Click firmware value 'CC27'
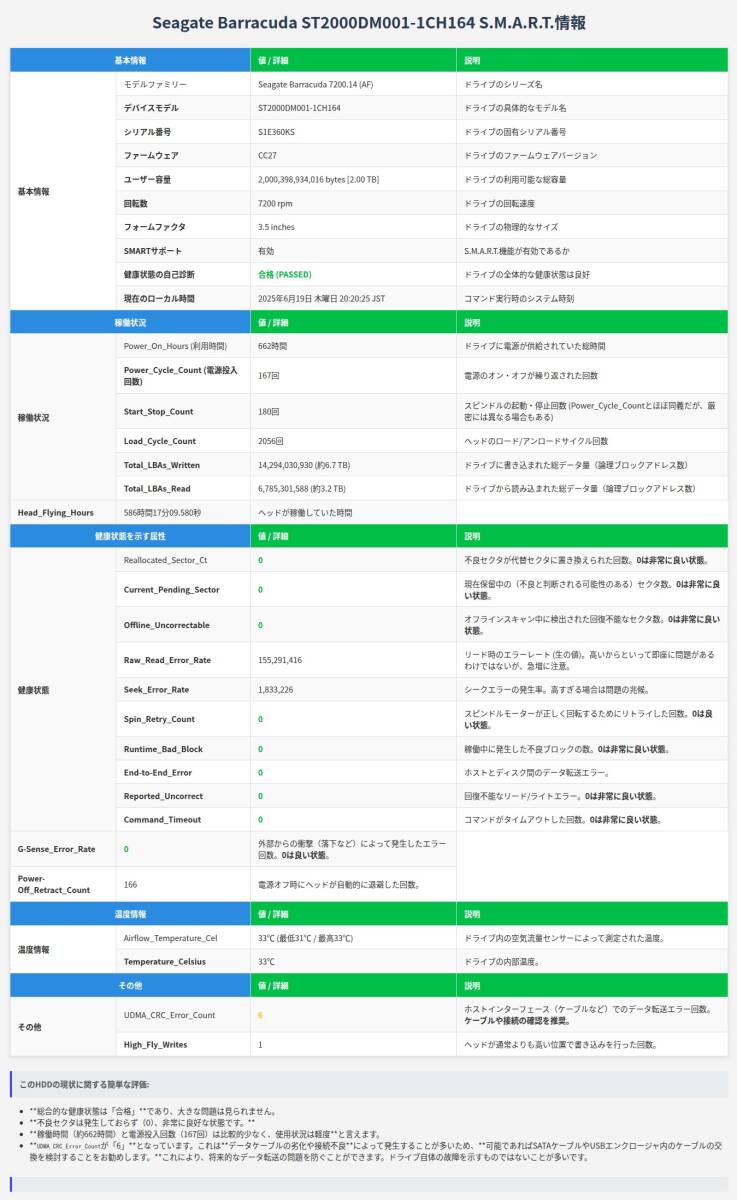The height and width of the screenshot is (1200, 737). 267,156
